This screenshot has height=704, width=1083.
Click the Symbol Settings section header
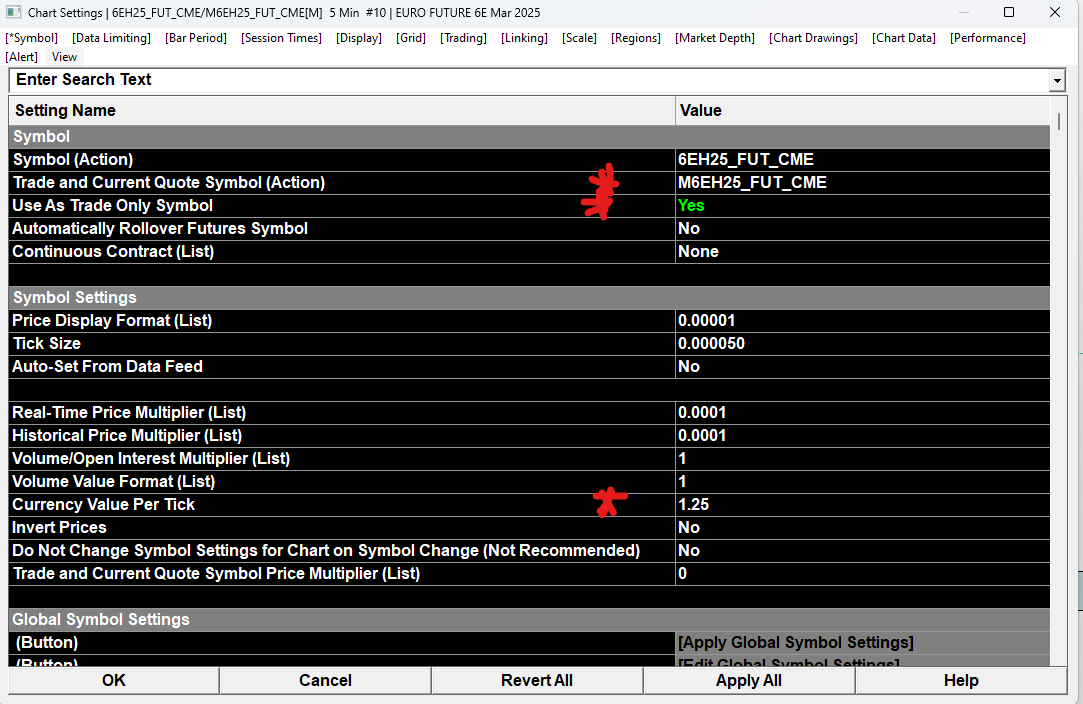tap(529, 298)
